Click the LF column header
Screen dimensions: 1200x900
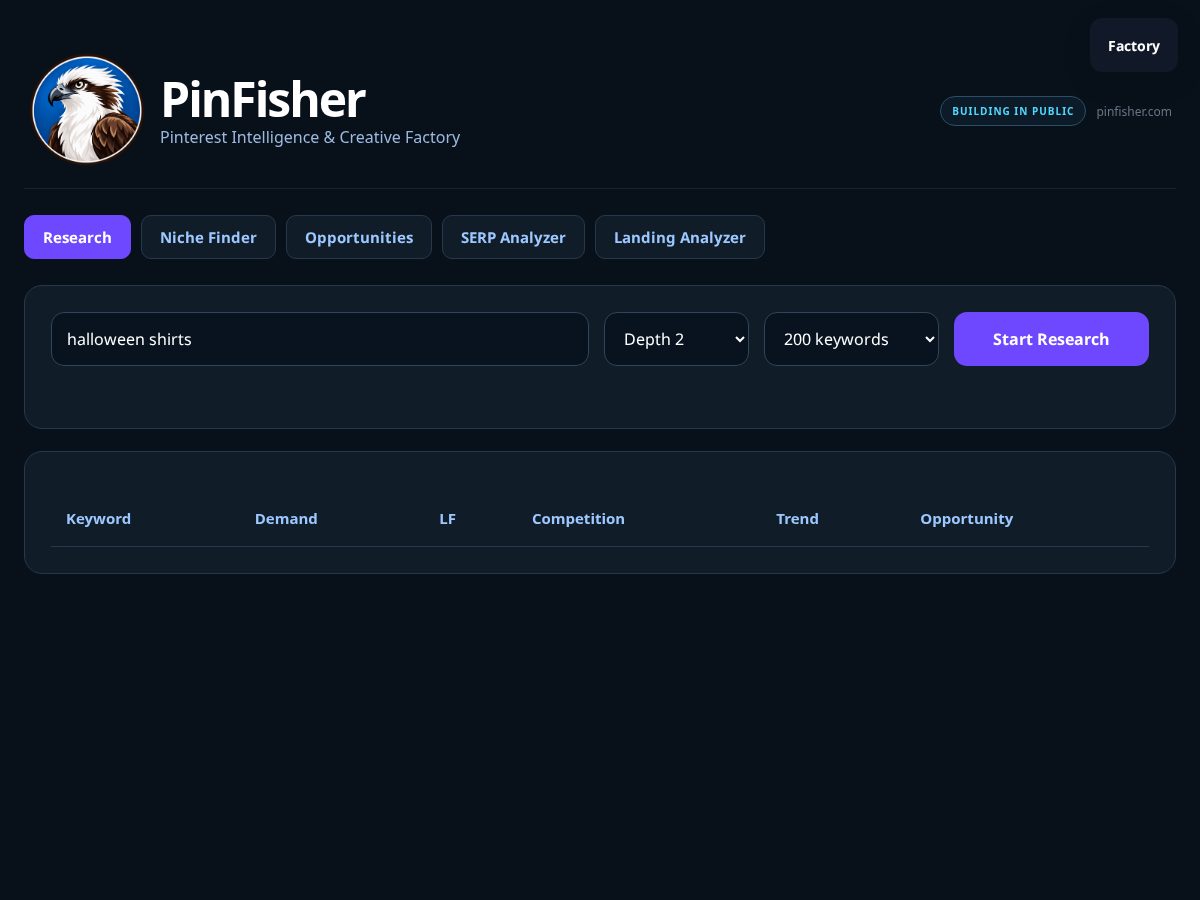click(x=447, y=518)
